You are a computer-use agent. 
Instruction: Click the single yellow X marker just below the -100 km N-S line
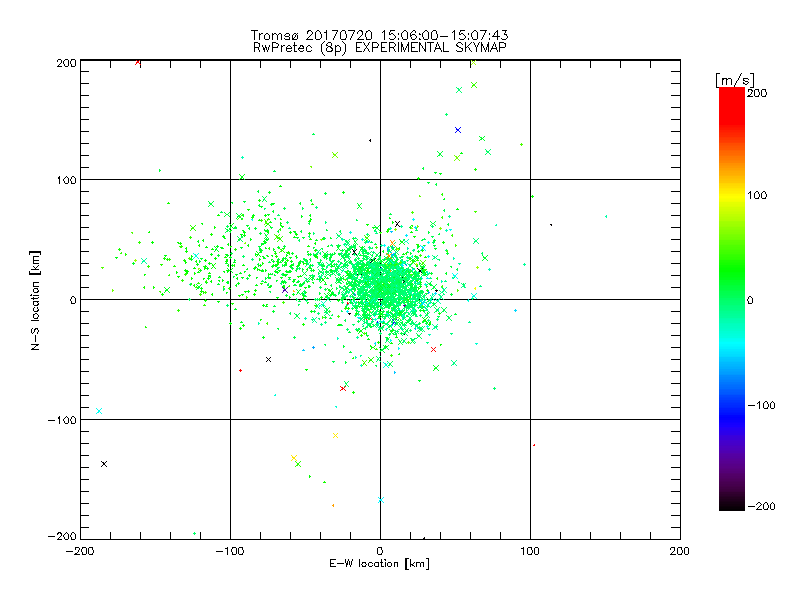tap(335, 435)
